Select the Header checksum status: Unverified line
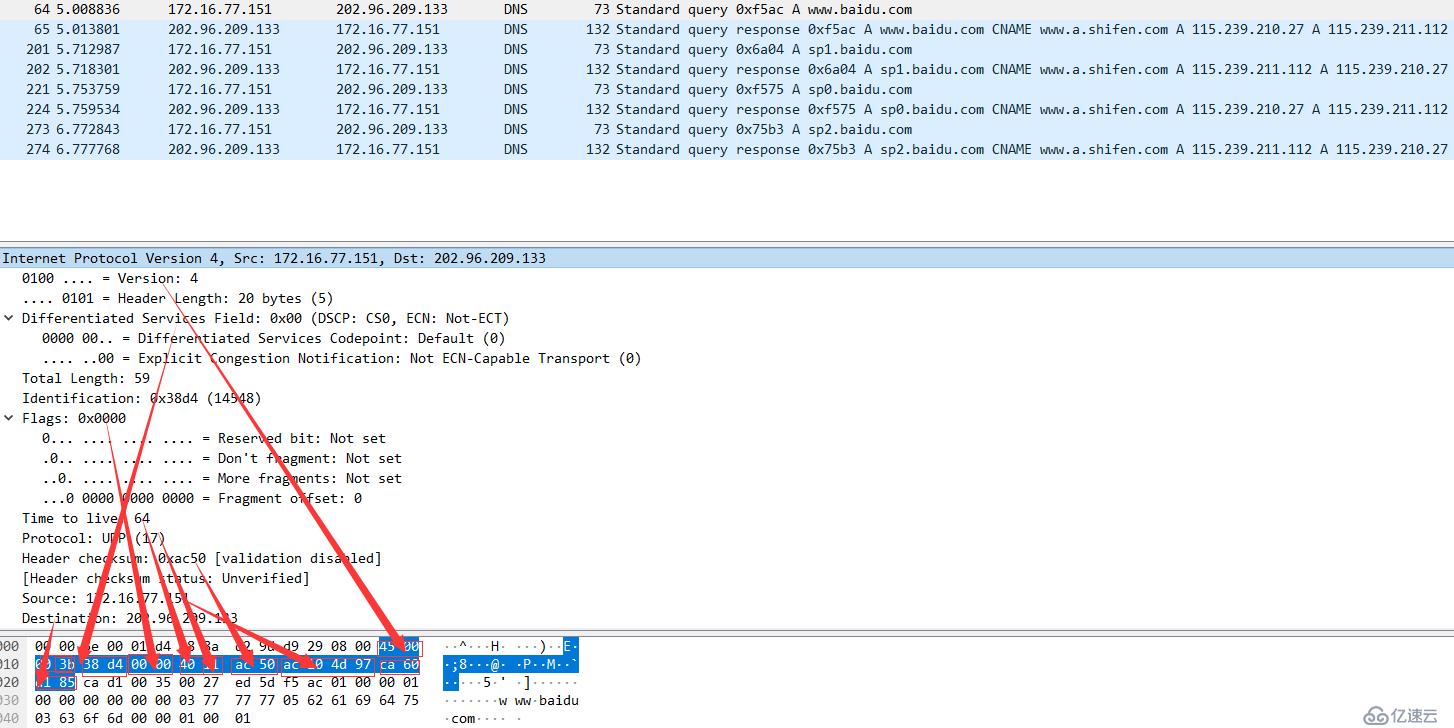This screenshot has height=728, width=1454. click(166, 578)
